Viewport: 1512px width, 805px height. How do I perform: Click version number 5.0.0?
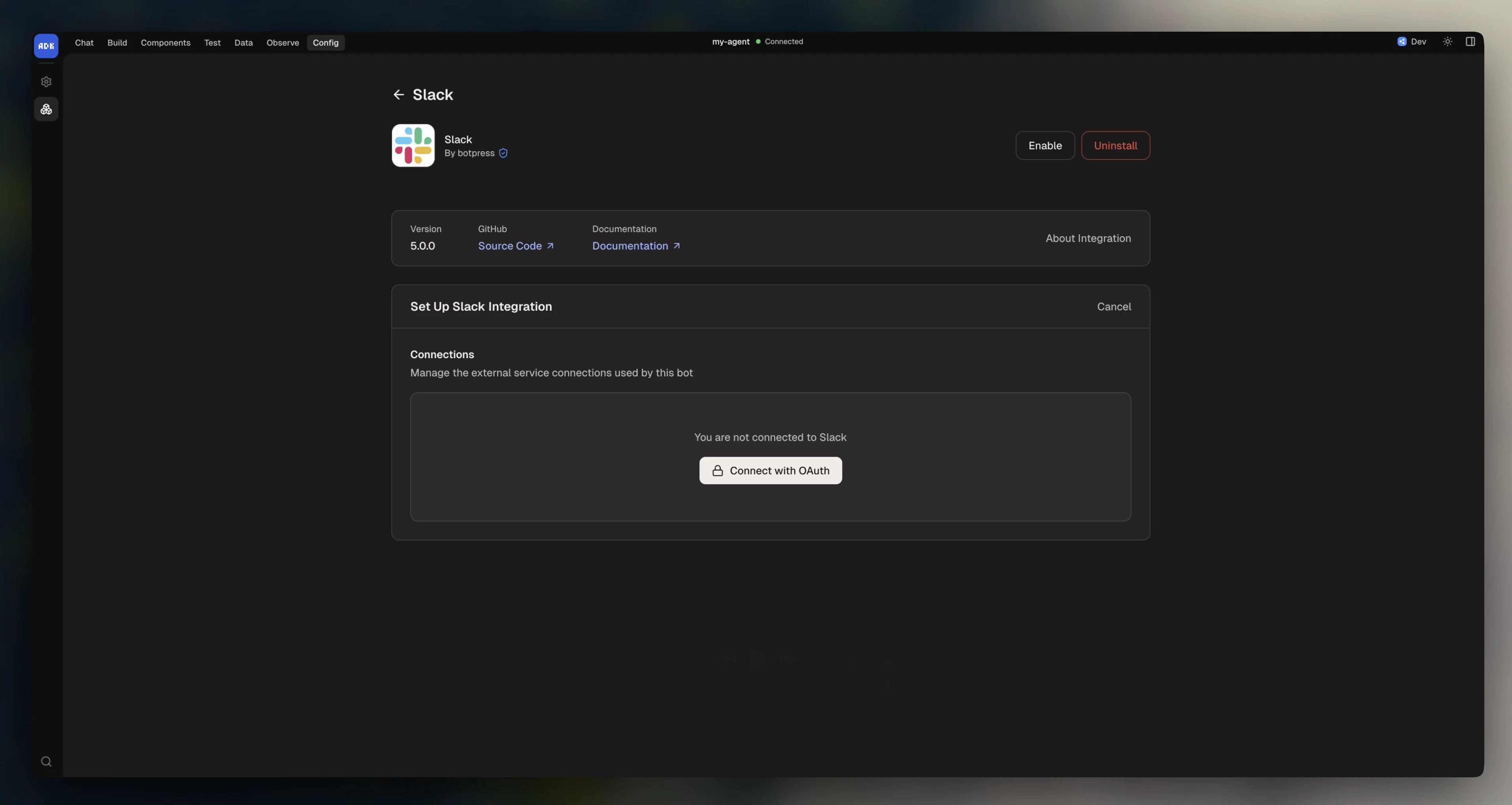[422, 246]
